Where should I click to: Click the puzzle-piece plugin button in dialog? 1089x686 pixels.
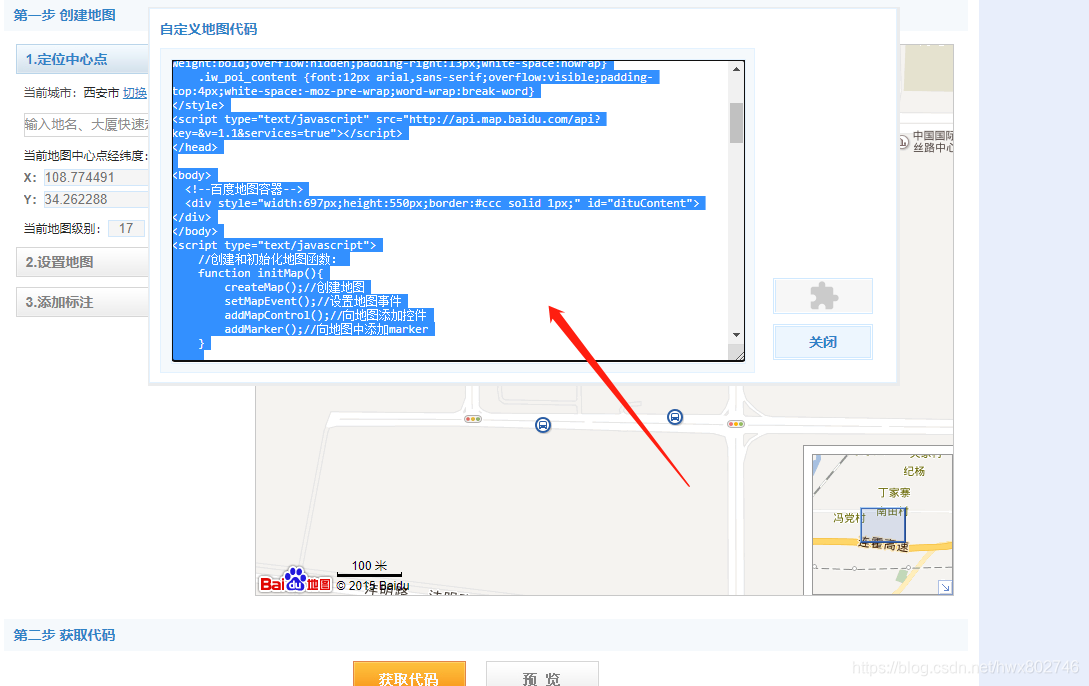(x=823, y=296)
